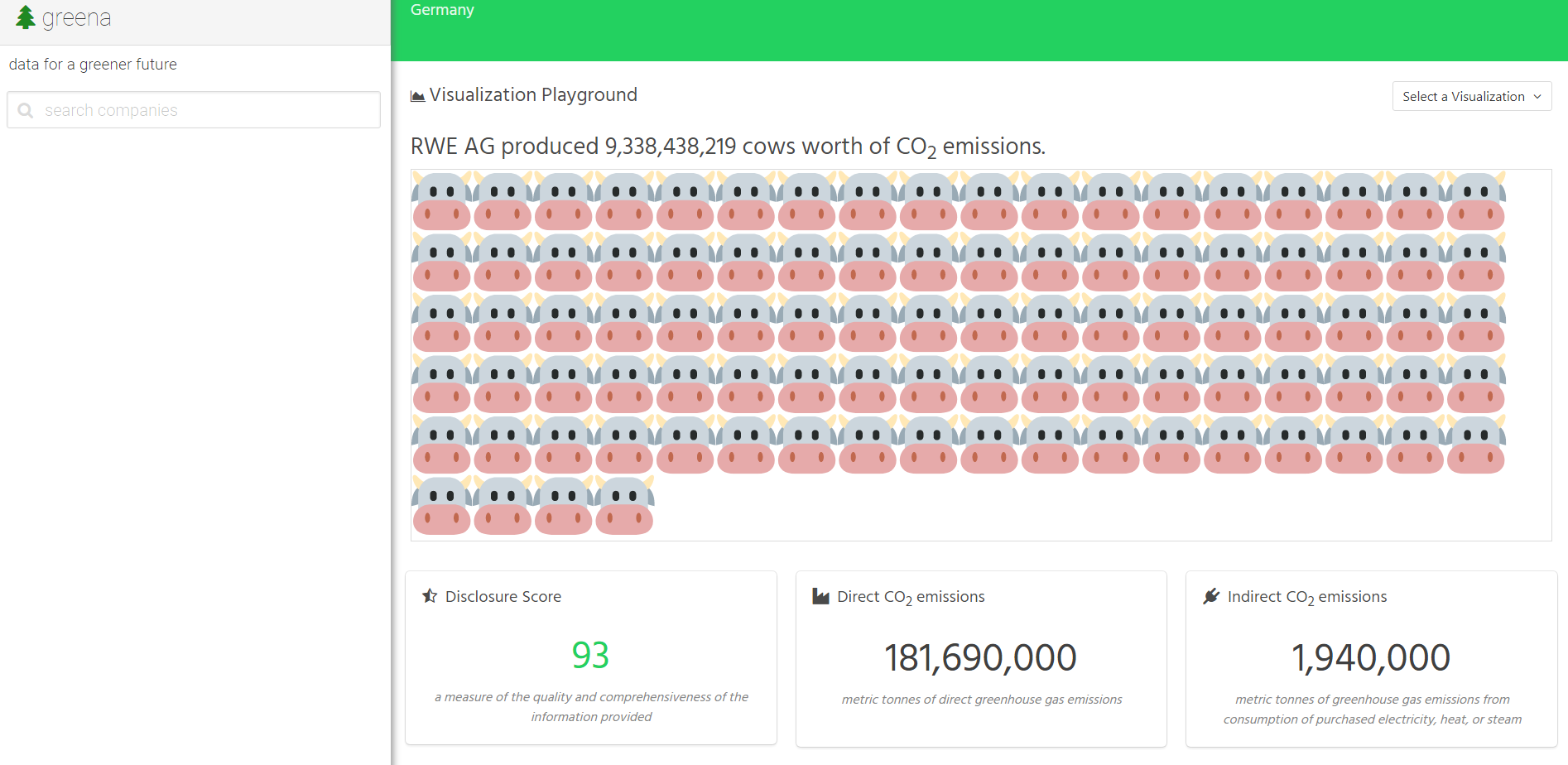
Task: Click the RWE AG cows emissions headline
Action: (x=728, y=147)
